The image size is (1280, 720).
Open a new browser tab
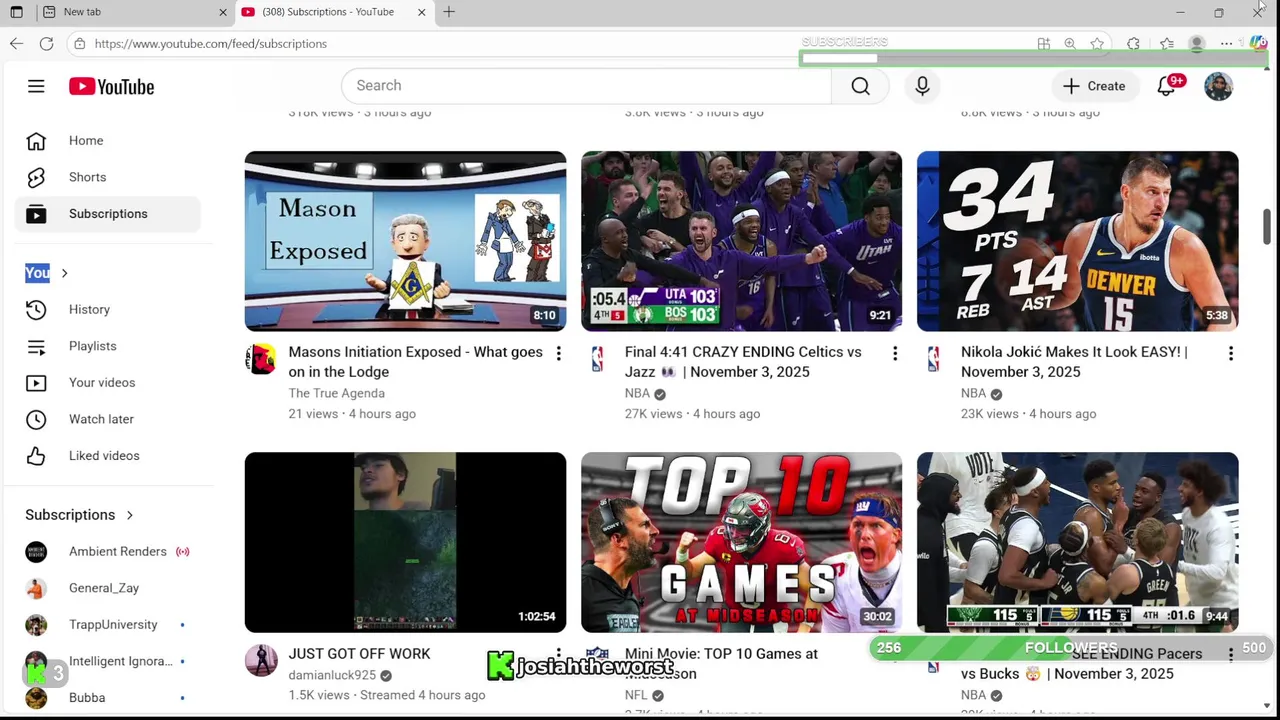(449, 12)
